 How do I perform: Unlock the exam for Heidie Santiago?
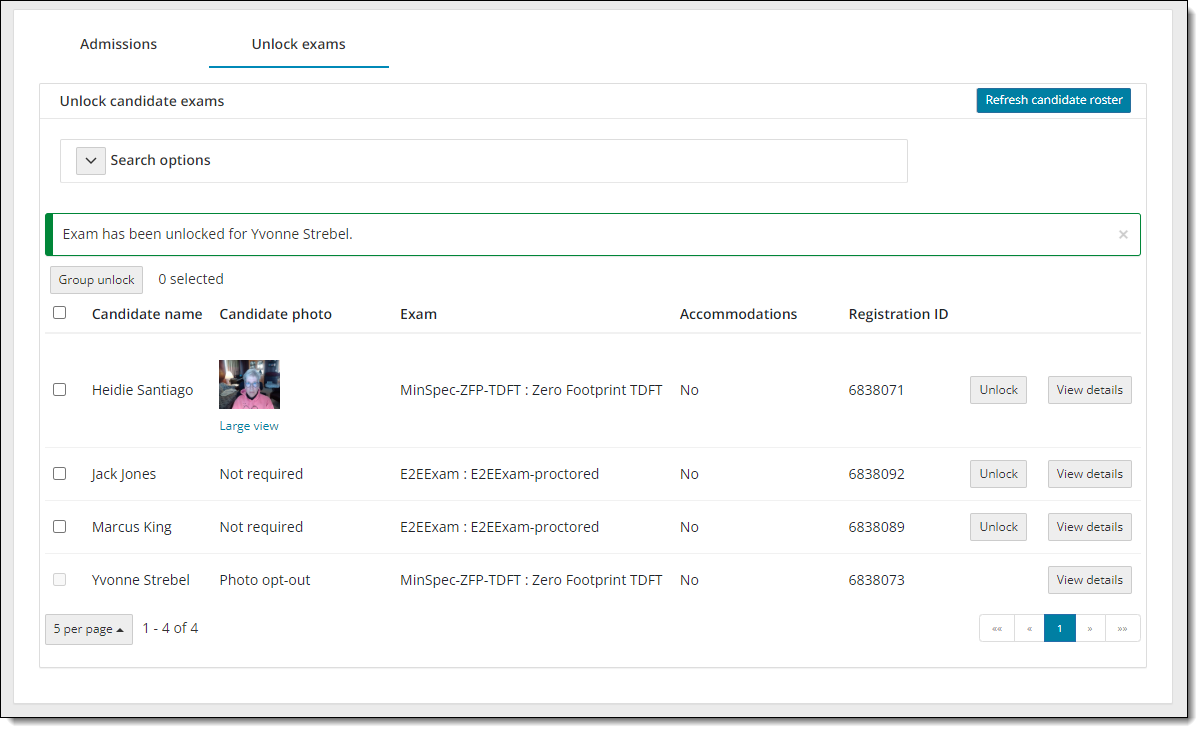pos(998,390)
